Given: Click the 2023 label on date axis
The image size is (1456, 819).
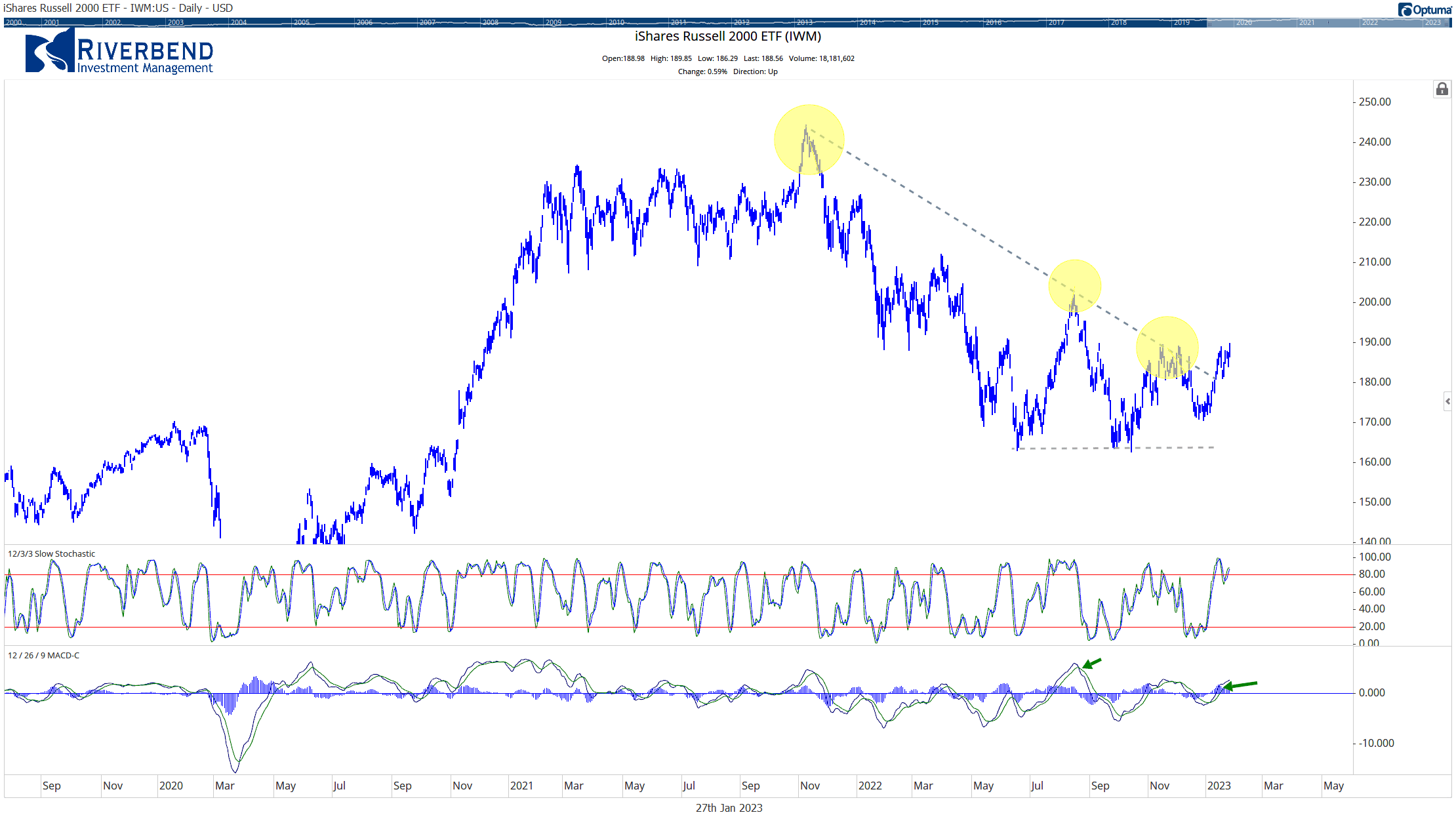Looking at the screenshot, I should [x=1219, y=786].
